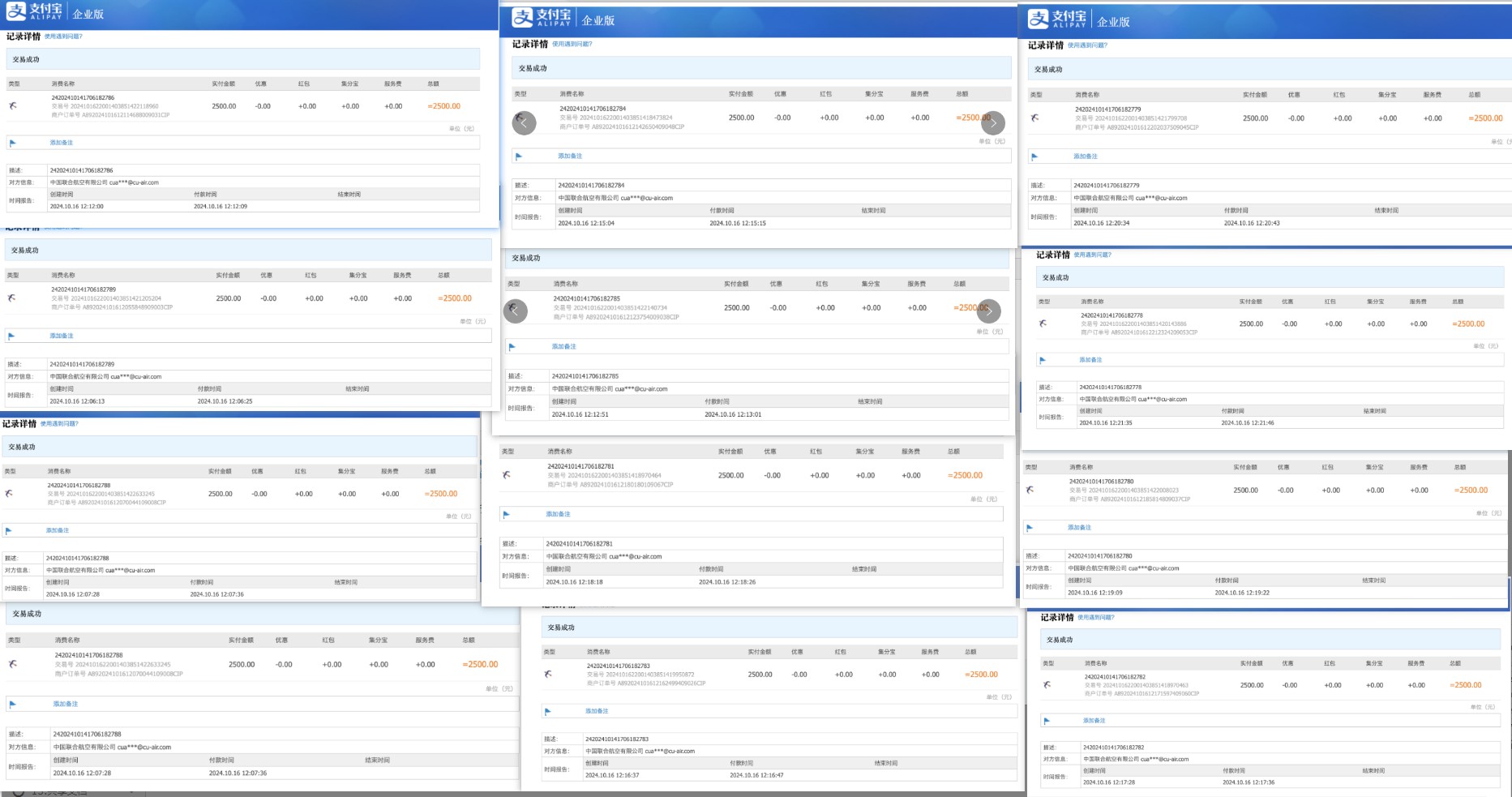Click the type icon of transaction 24202410141706182782

coord(1047,685)
